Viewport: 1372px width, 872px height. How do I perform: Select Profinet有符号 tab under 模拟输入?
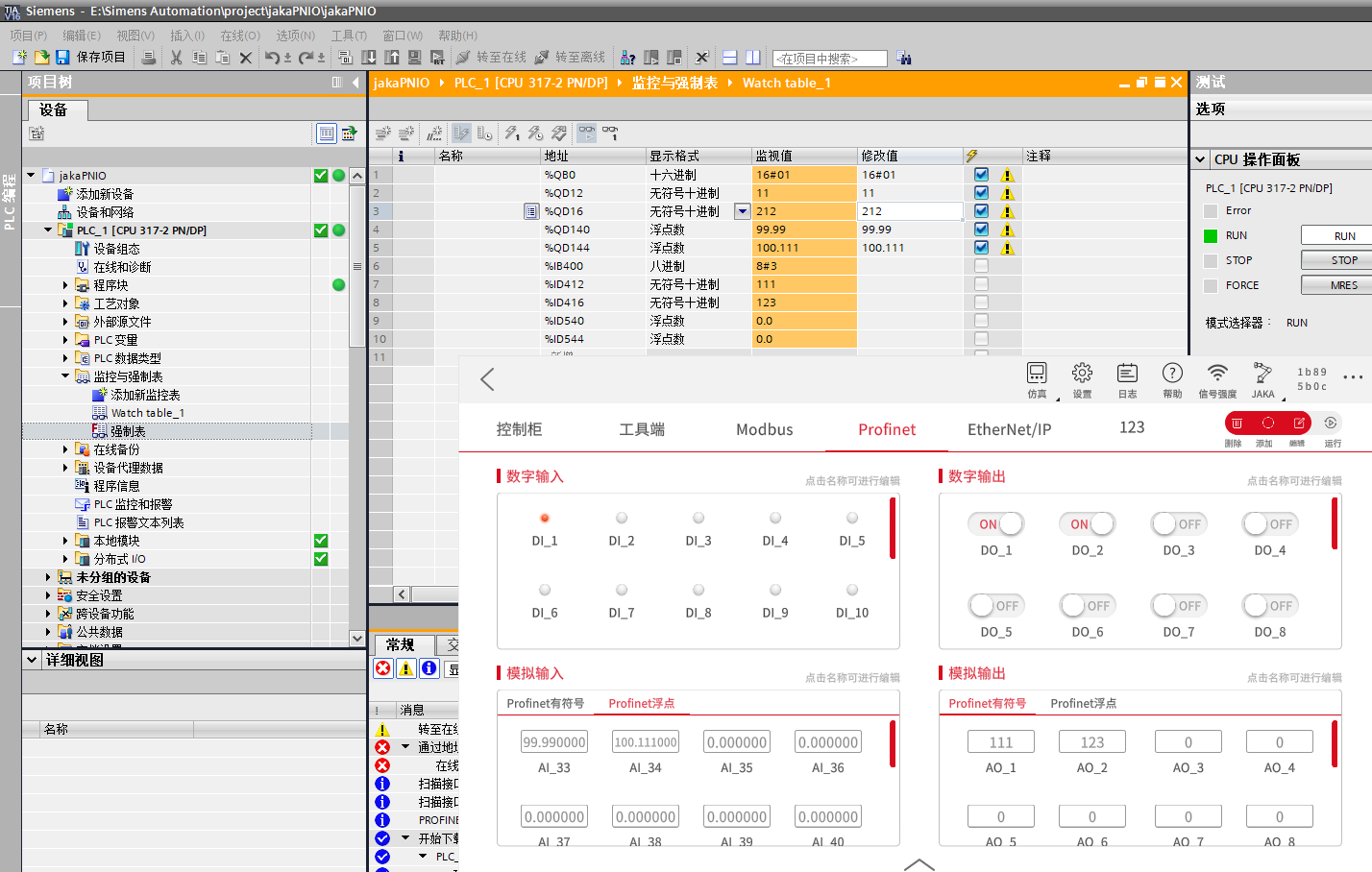pos(545,703)
